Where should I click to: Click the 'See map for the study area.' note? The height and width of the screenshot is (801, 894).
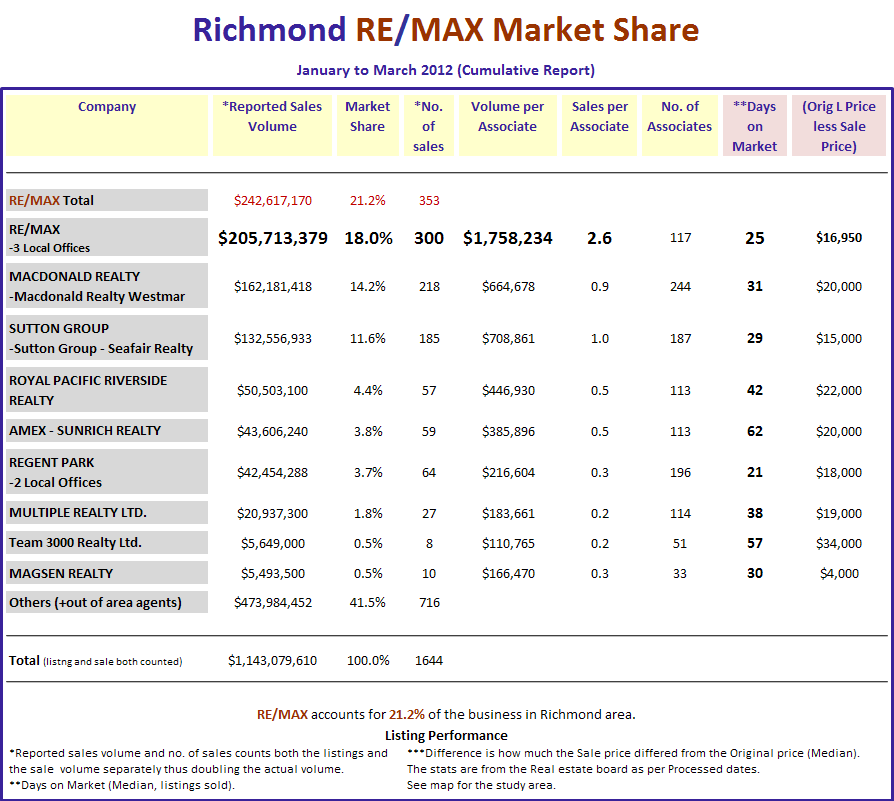click(x=481, y=785)
